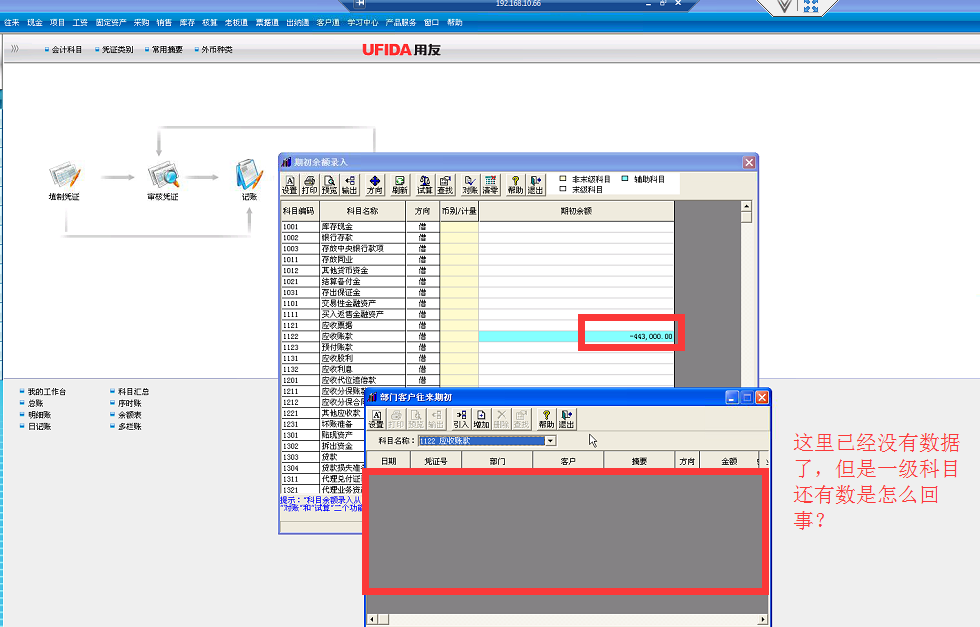Open the 帮助 menu in top bar
The image size is (980, 627).
tap(455, 22)
